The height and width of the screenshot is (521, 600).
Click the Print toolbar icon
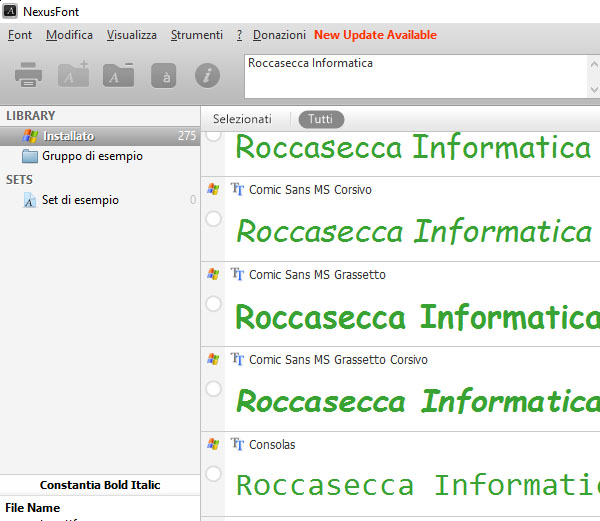tap(28, 75)
